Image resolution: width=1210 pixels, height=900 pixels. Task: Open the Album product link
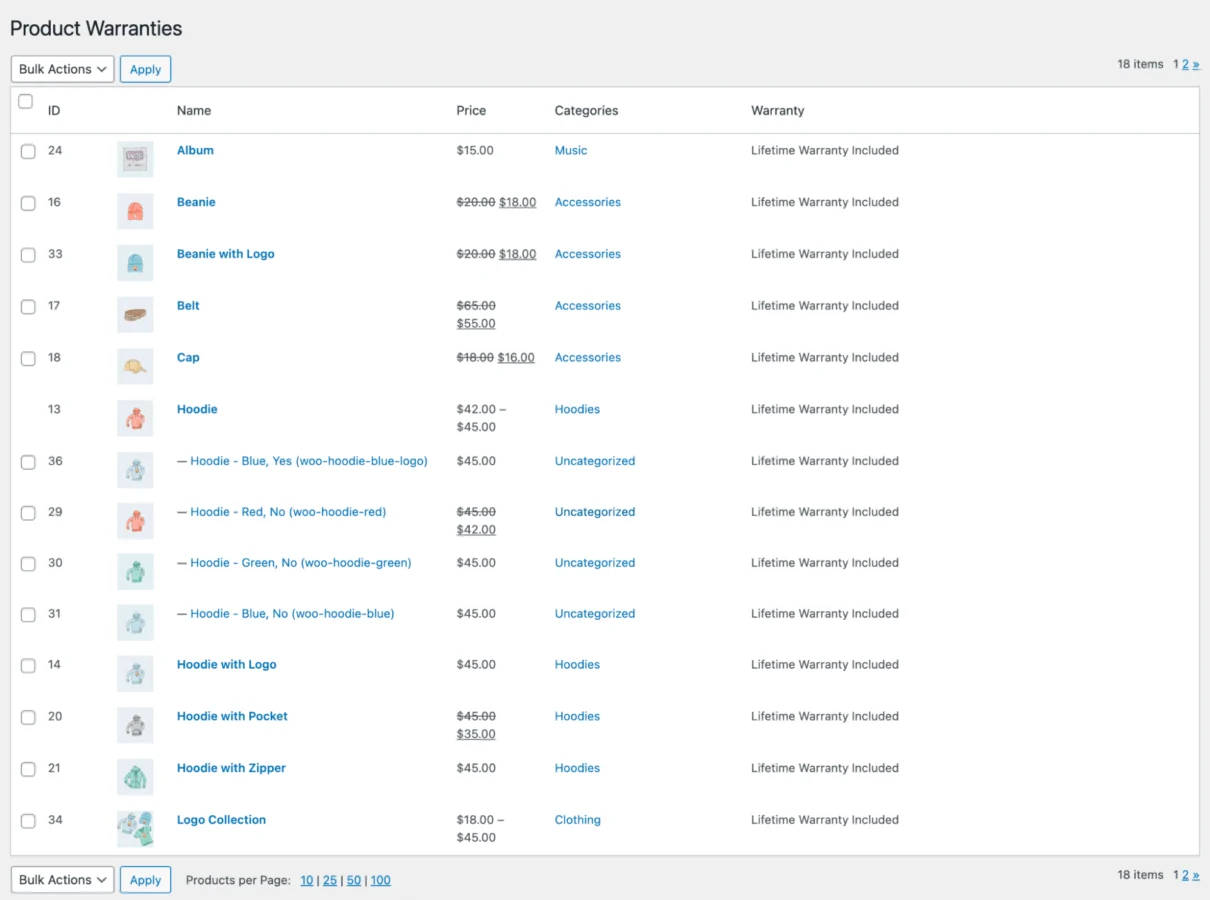pyautogui.click(x=195, y=151)
